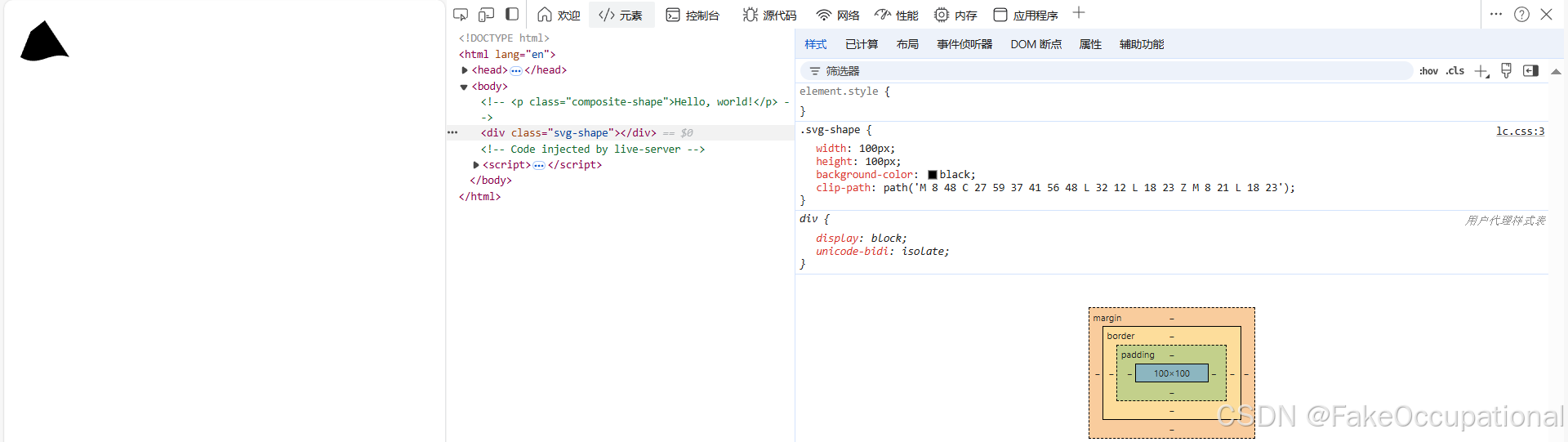Image resolution: width=1568 pixels, height=442 pixels.
Task: Click the 100×100 content box
Action: [1172, 373]
